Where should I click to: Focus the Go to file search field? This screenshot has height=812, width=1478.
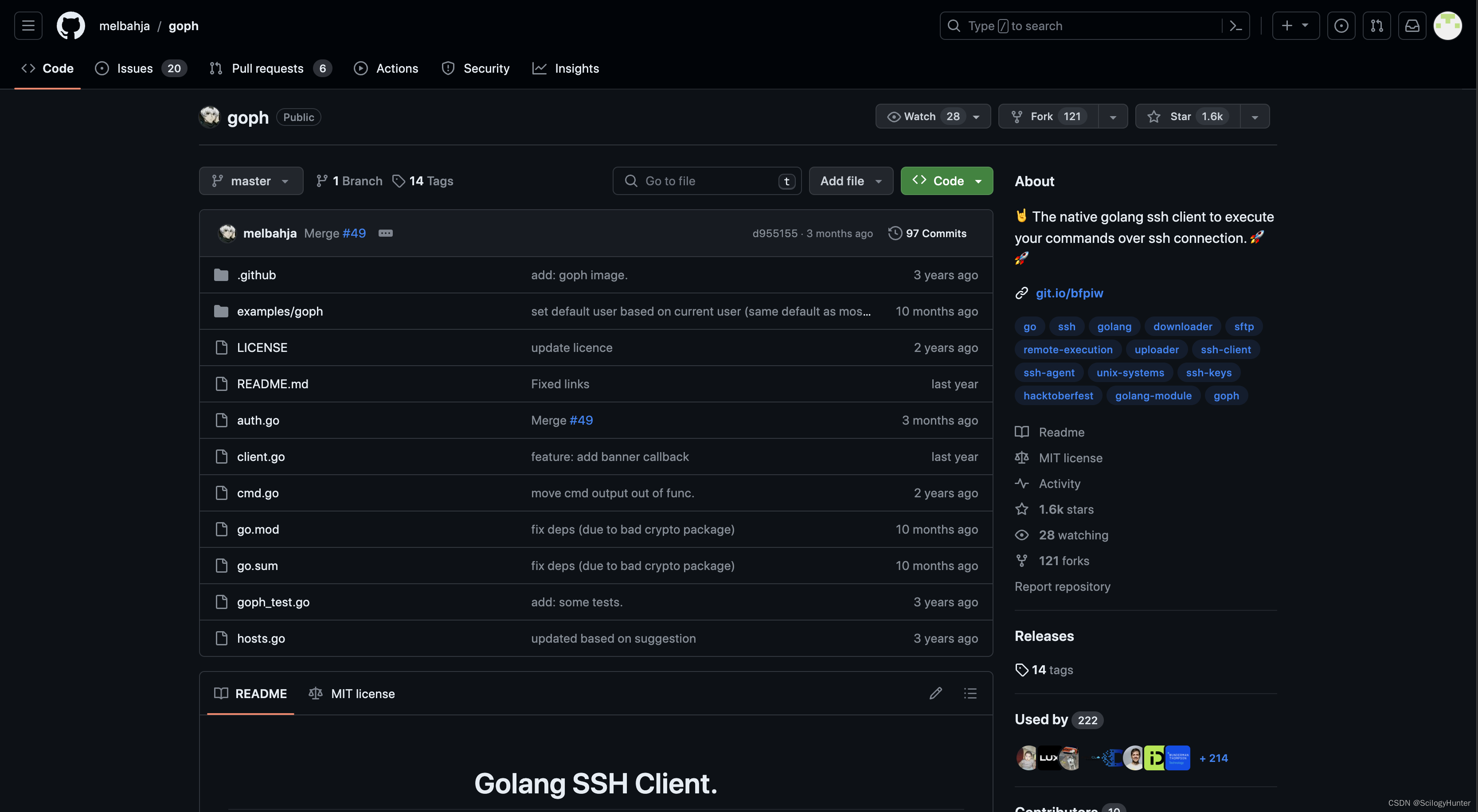point(706,181)
